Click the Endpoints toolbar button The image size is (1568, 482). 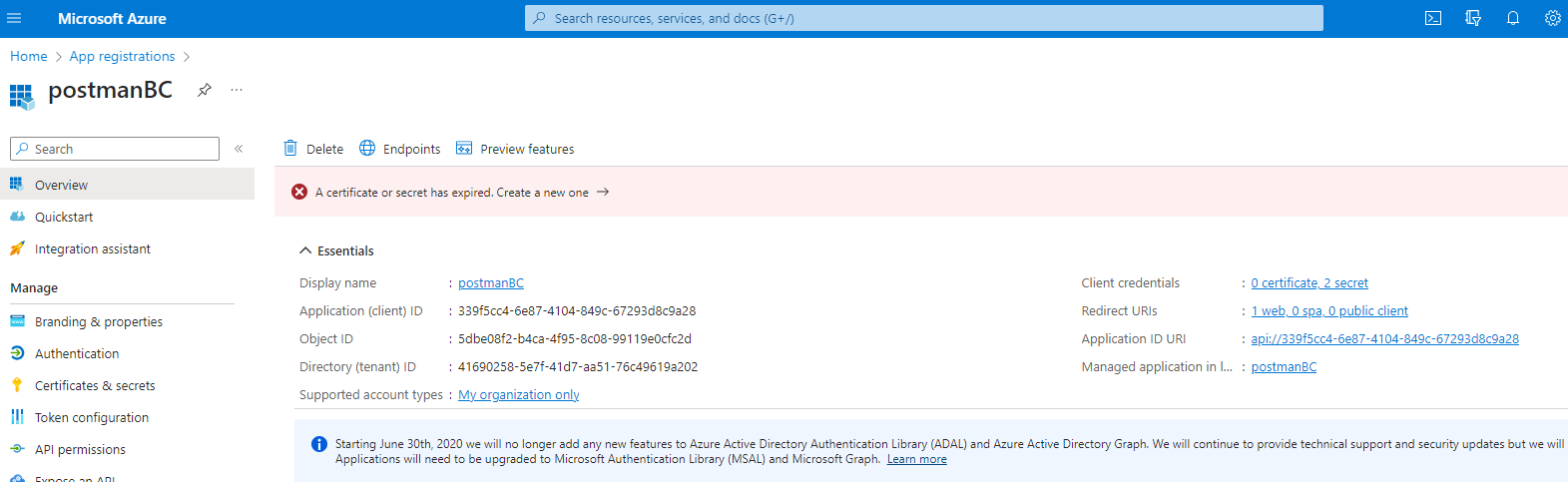tap(400, 149)
